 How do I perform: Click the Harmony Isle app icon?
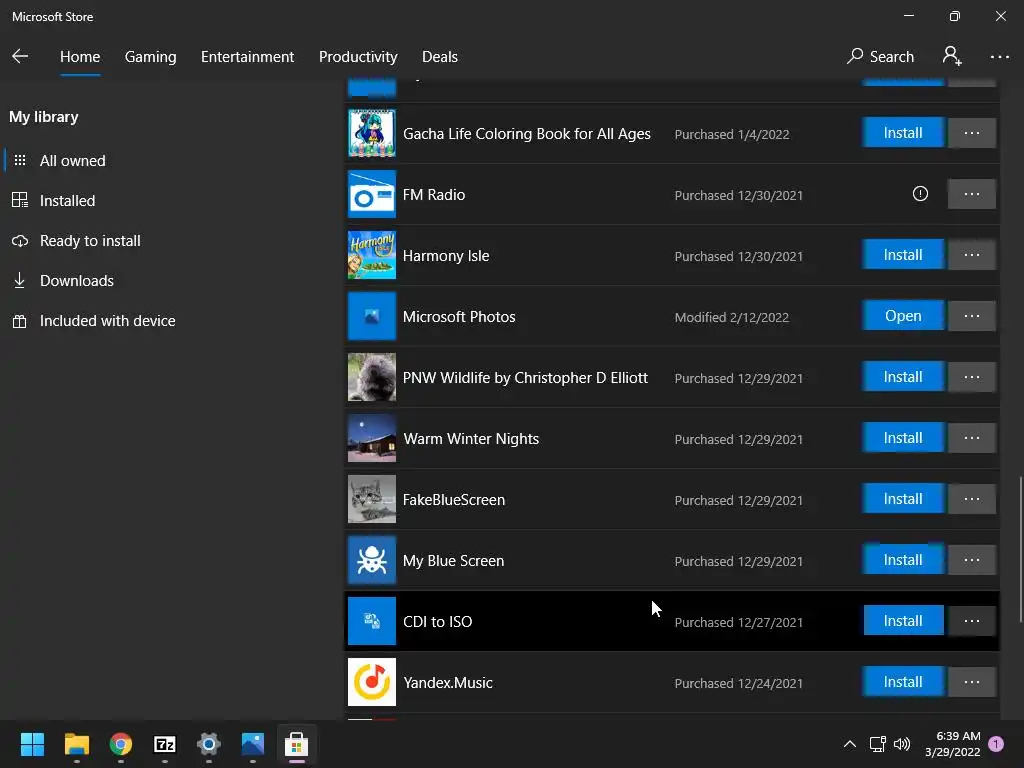pyautogui.click(x=372, y=255)
